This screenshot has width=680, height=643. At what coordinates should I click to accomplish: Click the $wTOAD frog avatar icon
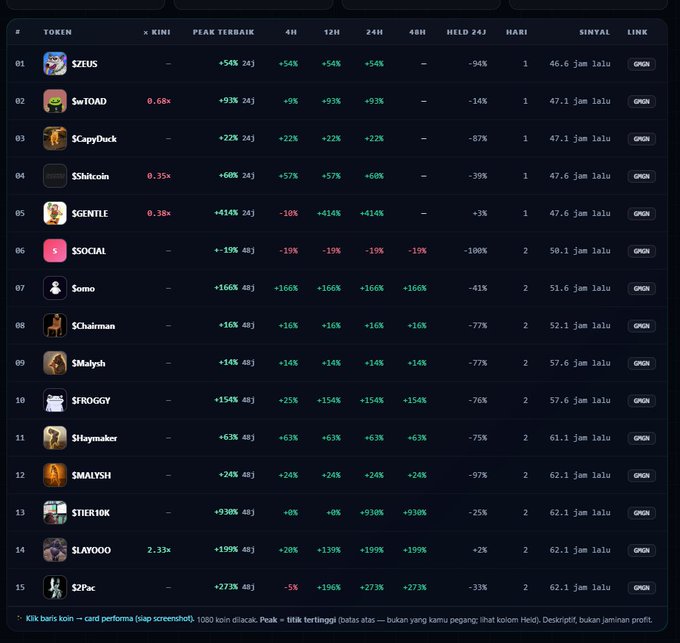coord(55,101)
